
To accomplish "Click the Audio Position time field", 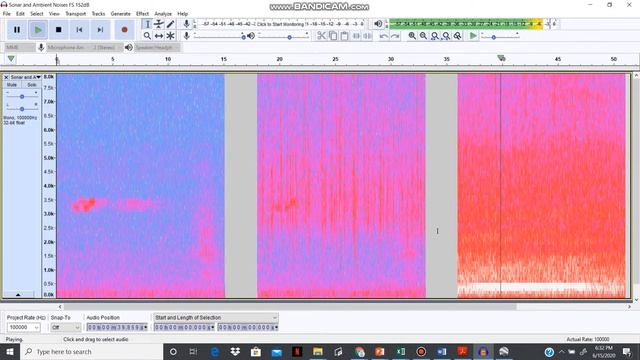I will point(117,327).
